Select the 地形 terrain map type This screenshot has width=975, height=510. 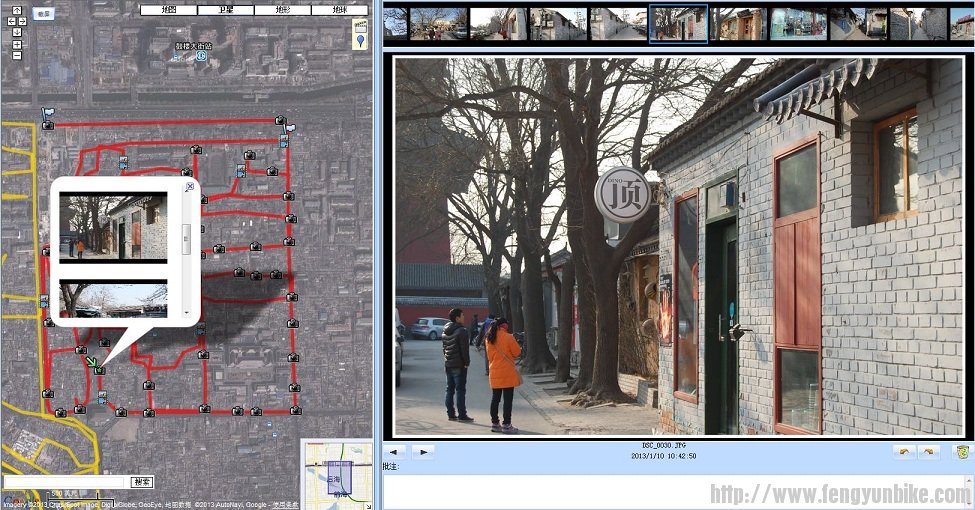[x=282, y=10]
